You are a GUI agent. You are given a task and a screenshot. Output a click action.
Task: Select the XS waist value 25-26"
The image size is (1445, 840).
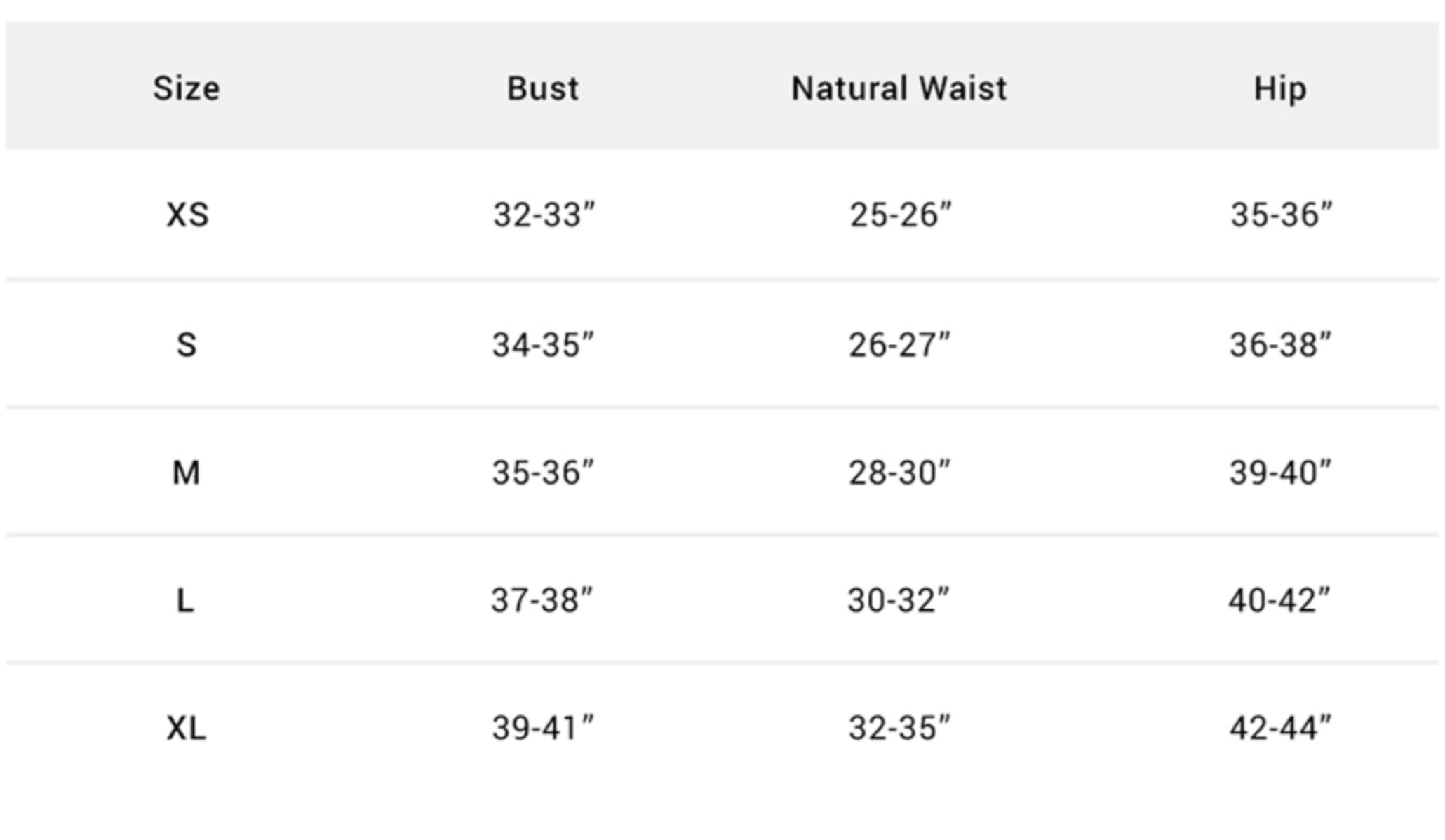[x=901, y=215]
